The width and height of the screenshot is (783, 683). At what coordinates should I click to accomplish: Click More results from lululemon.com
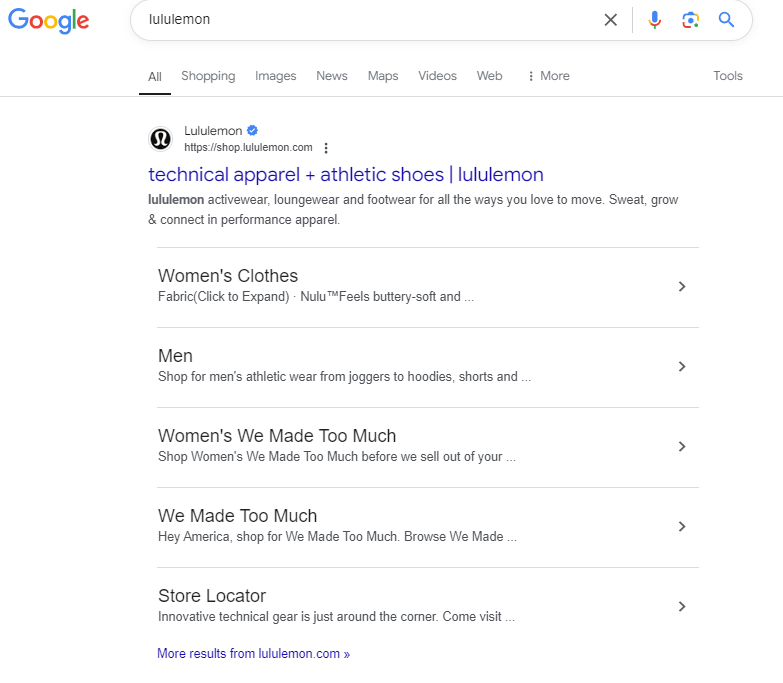[x=253, y=654]
